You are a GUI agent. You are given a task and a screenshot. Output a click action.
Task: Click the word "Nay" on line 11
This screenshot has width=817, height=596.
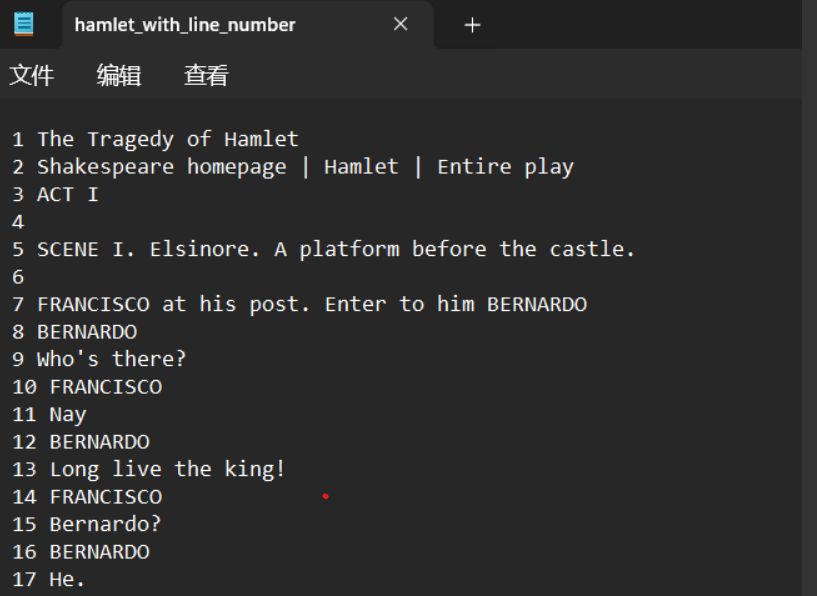68,414
